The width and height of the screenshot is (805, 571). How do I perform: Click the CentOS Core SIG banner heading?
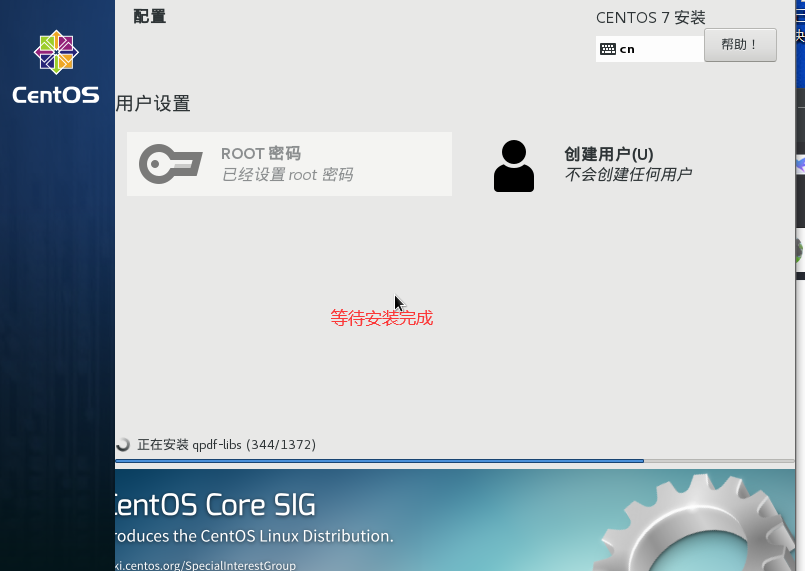[x=216, y=505]
